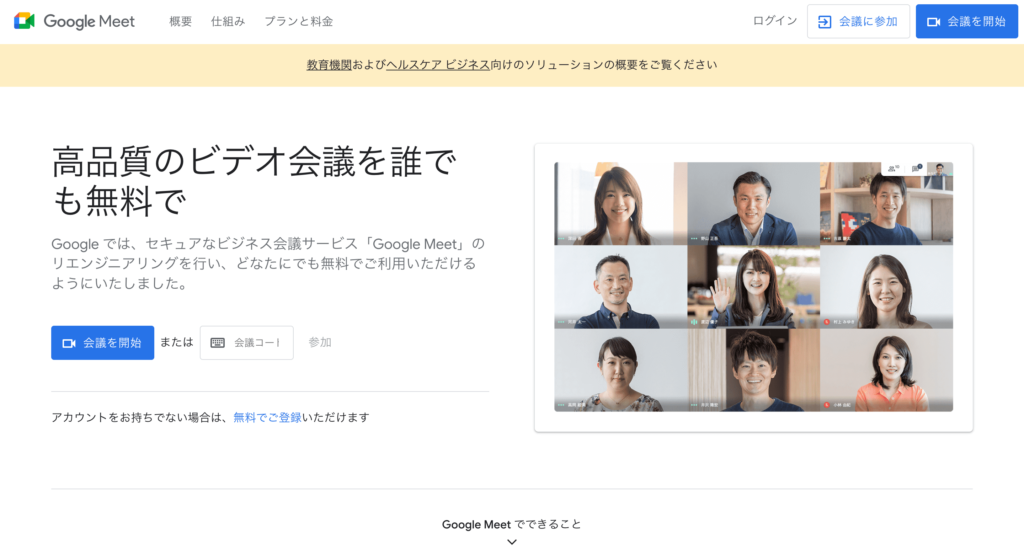Screen dimensions: 1024x559
Task: Click the greyed 参加 button
Action: pyautogui.click(x=320, y=342)
